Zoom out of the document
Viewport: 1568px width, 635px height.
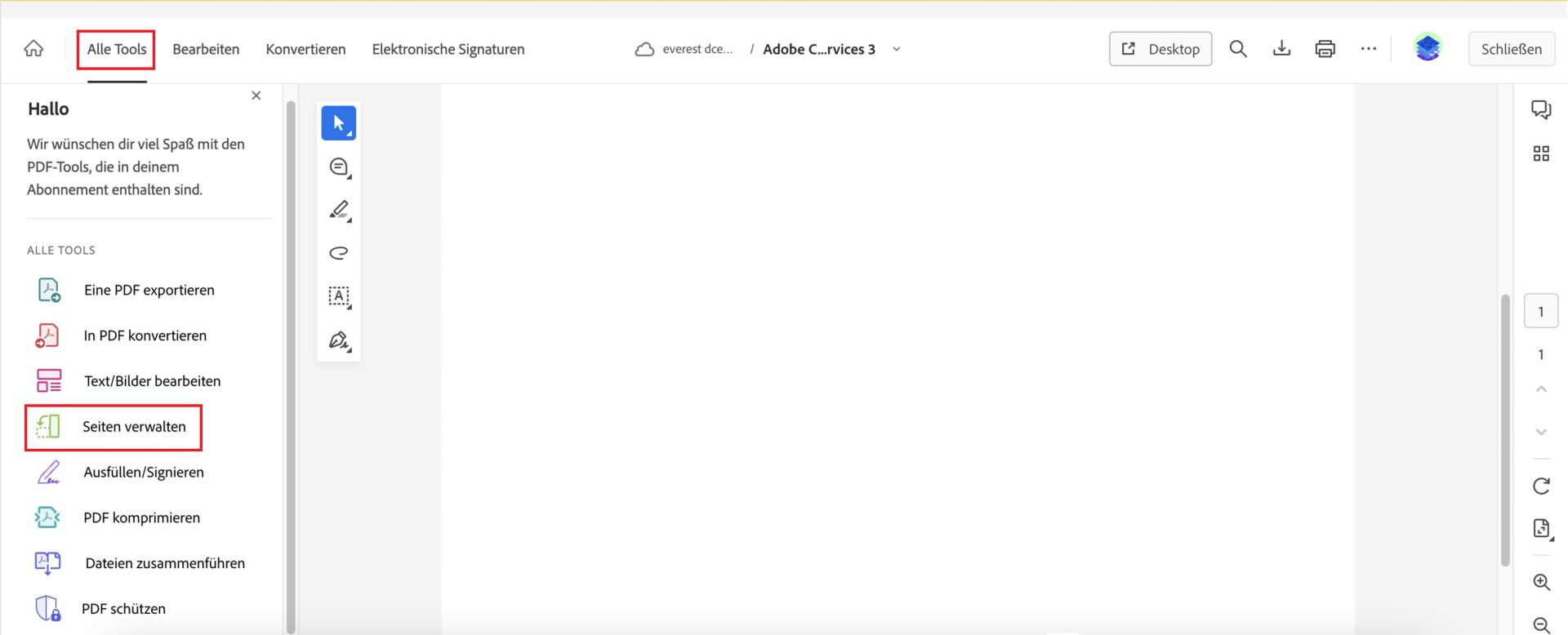pos(1541,624)
